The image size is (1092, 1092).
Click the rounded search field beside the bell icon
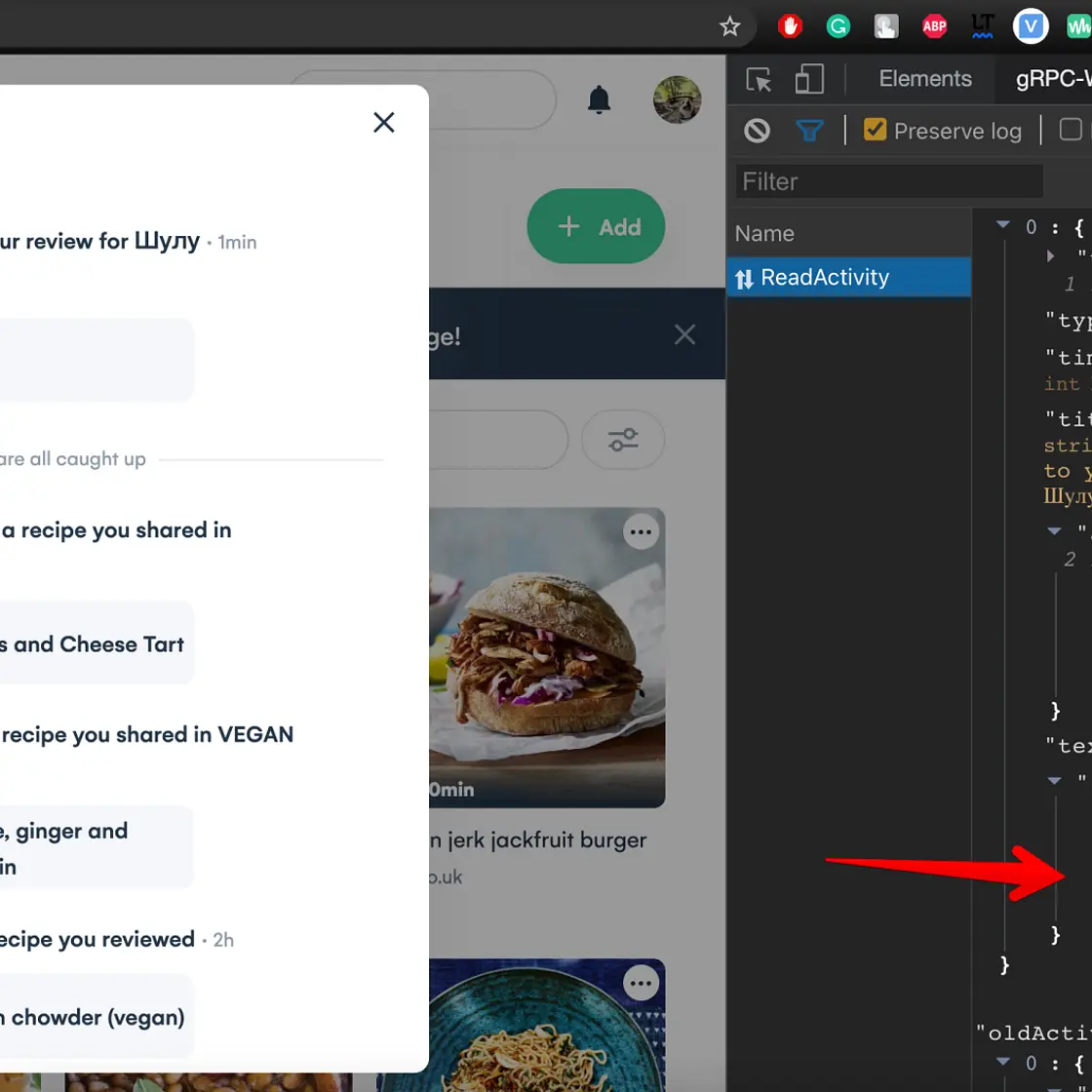click(x=491, y=99)
